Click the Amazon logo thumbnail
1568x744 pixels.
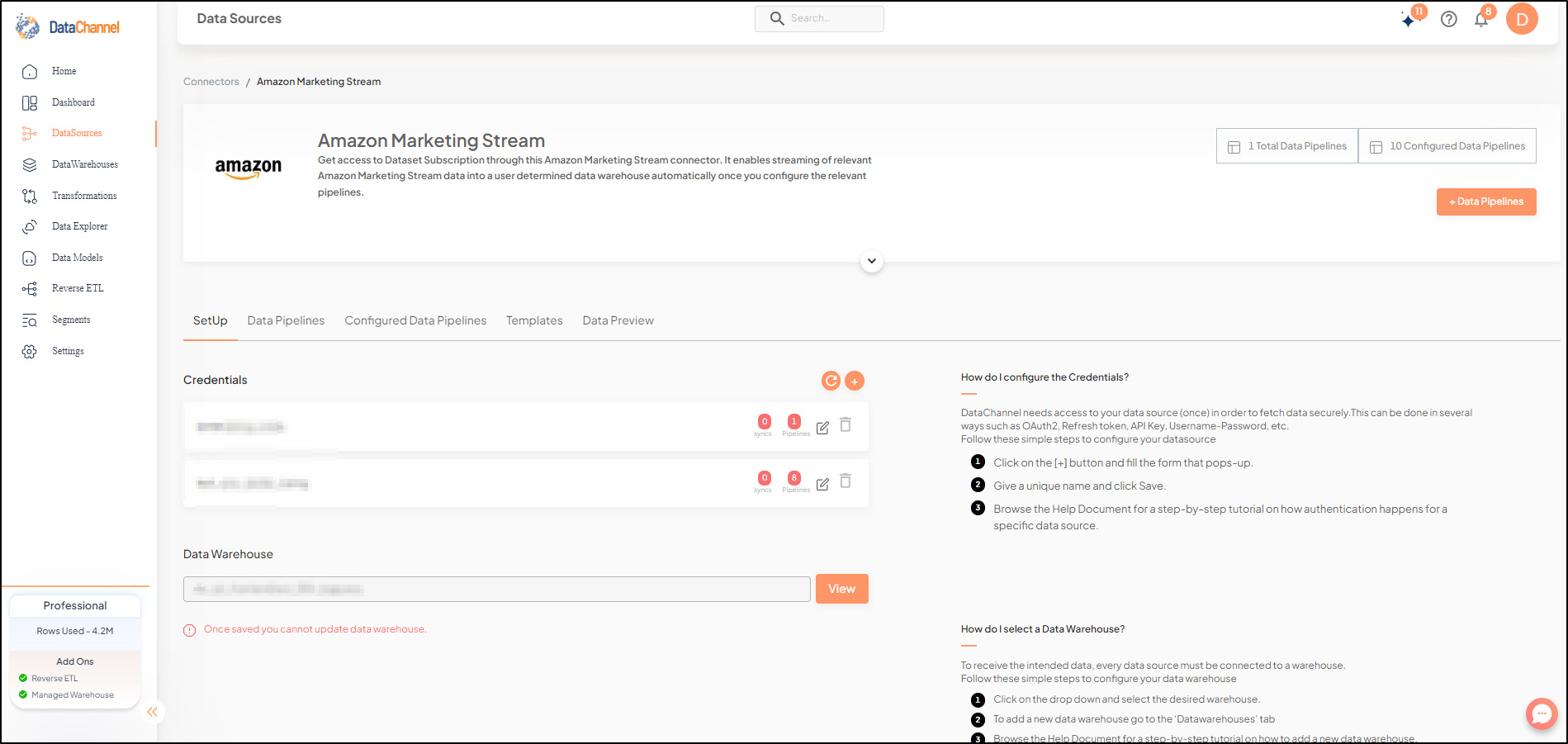tap(249, 168)
